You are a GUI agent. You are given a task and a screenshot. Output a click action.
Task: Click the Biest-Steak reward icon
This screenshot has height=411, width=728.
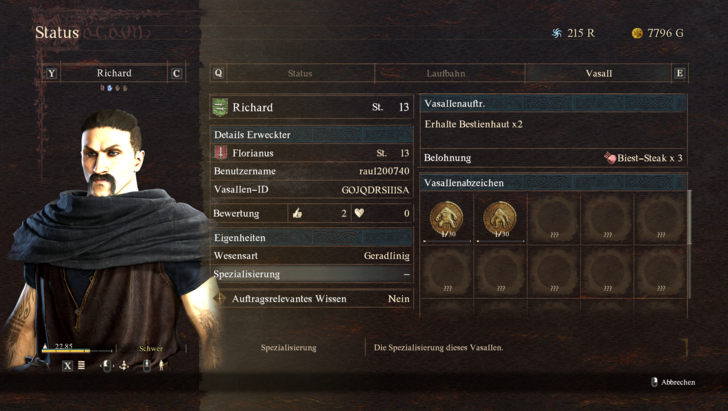point(610,158)
